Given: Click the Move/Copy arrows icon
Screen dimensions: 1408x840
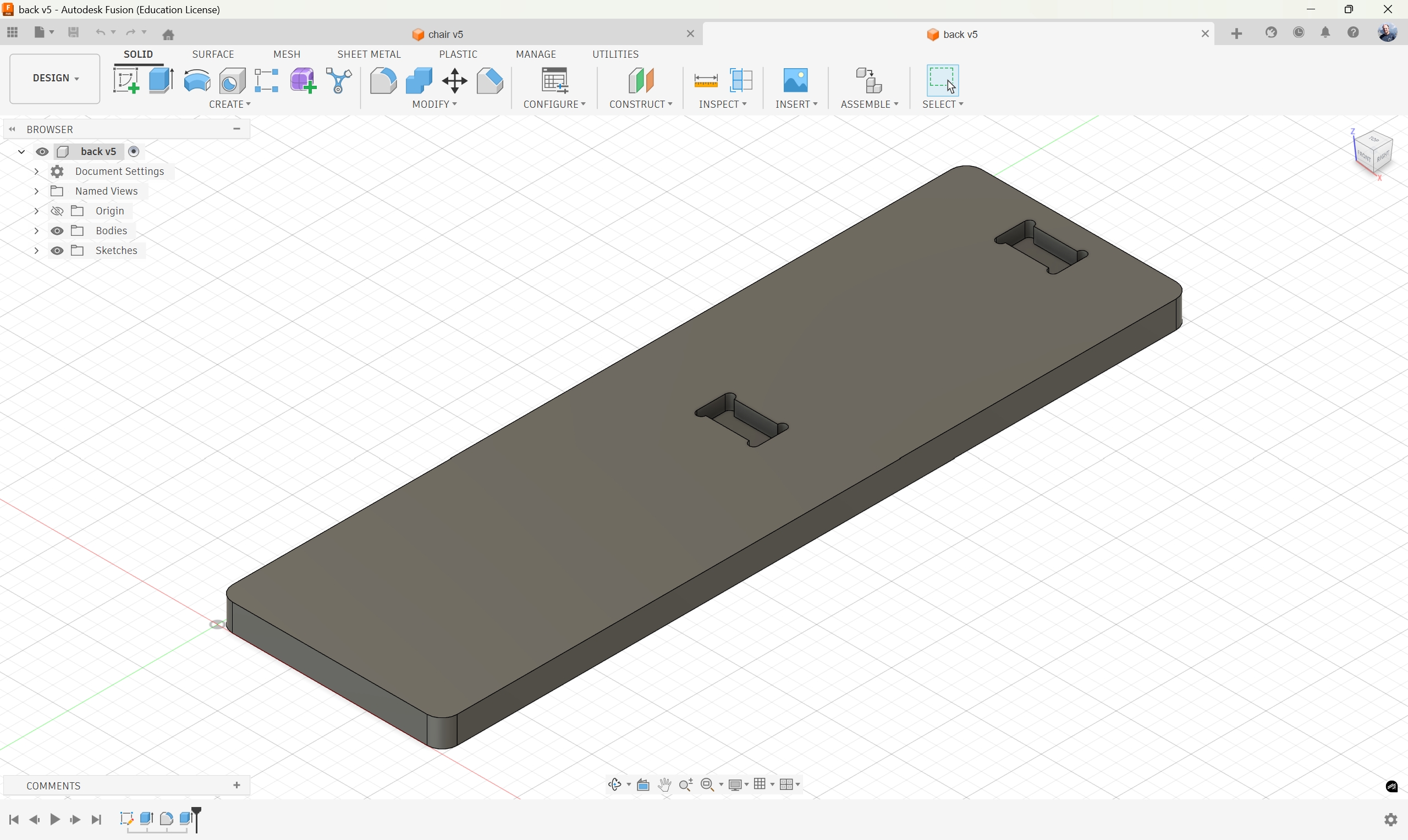Looking at the screenshot, I should coord(455,81).
